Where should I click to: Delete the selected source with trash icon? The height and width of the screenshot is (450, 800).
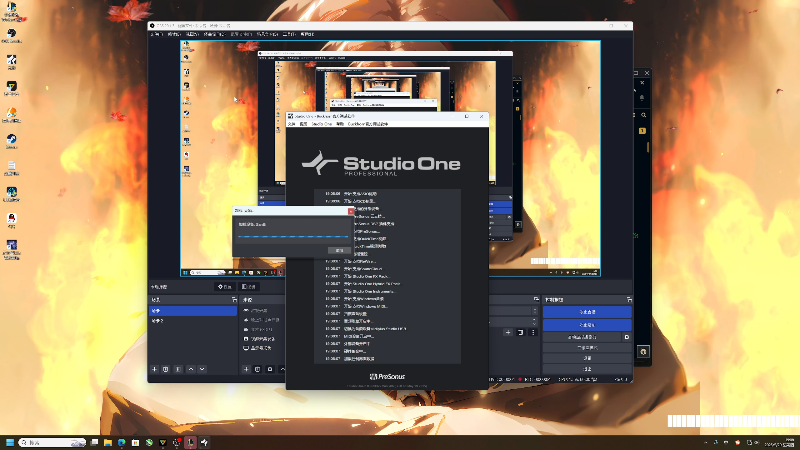click(257, 369)
